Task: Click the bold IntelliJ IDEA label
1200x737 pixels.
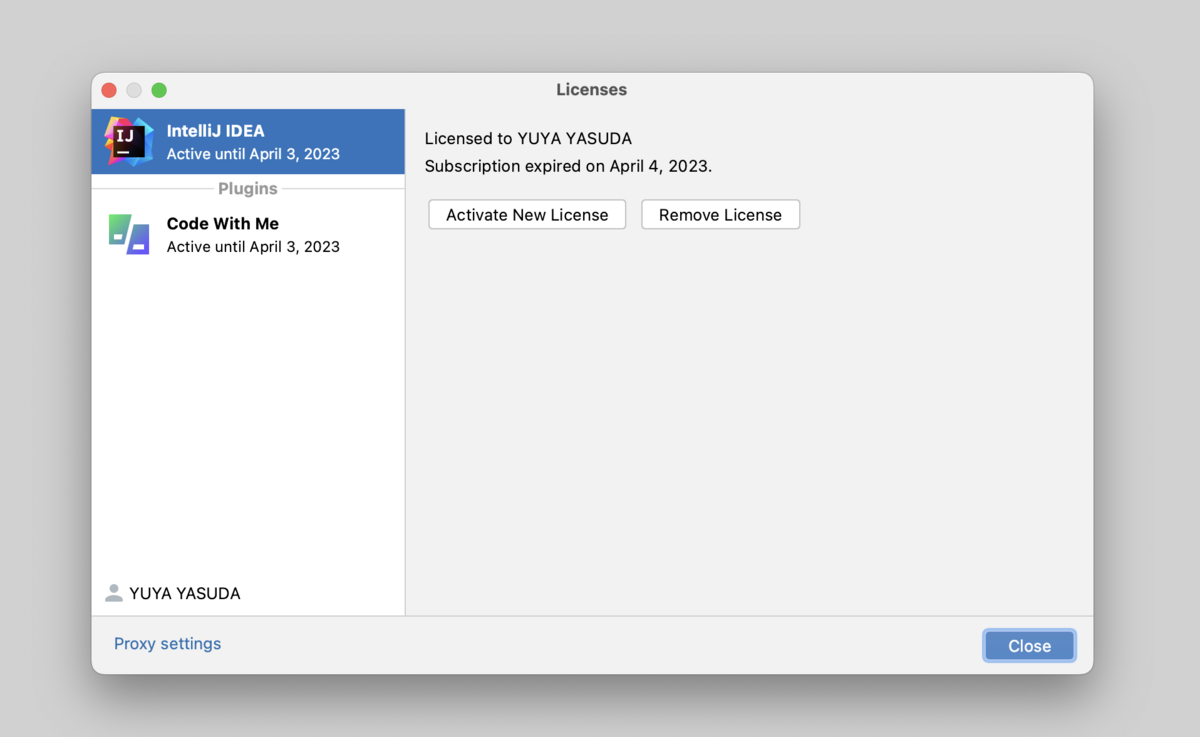Action: [214, 130]
